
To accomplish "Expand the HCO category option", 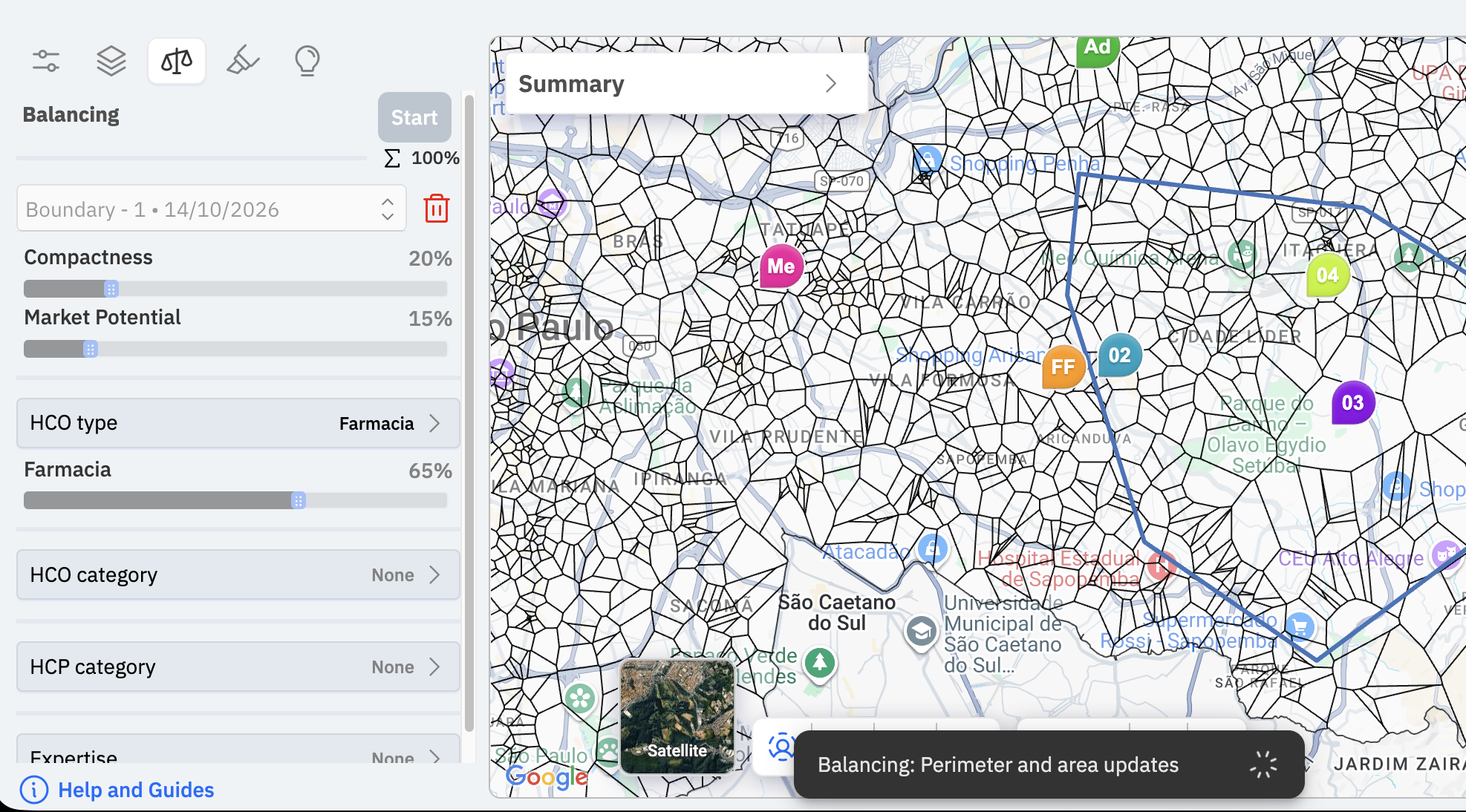I will pos(238,574).
